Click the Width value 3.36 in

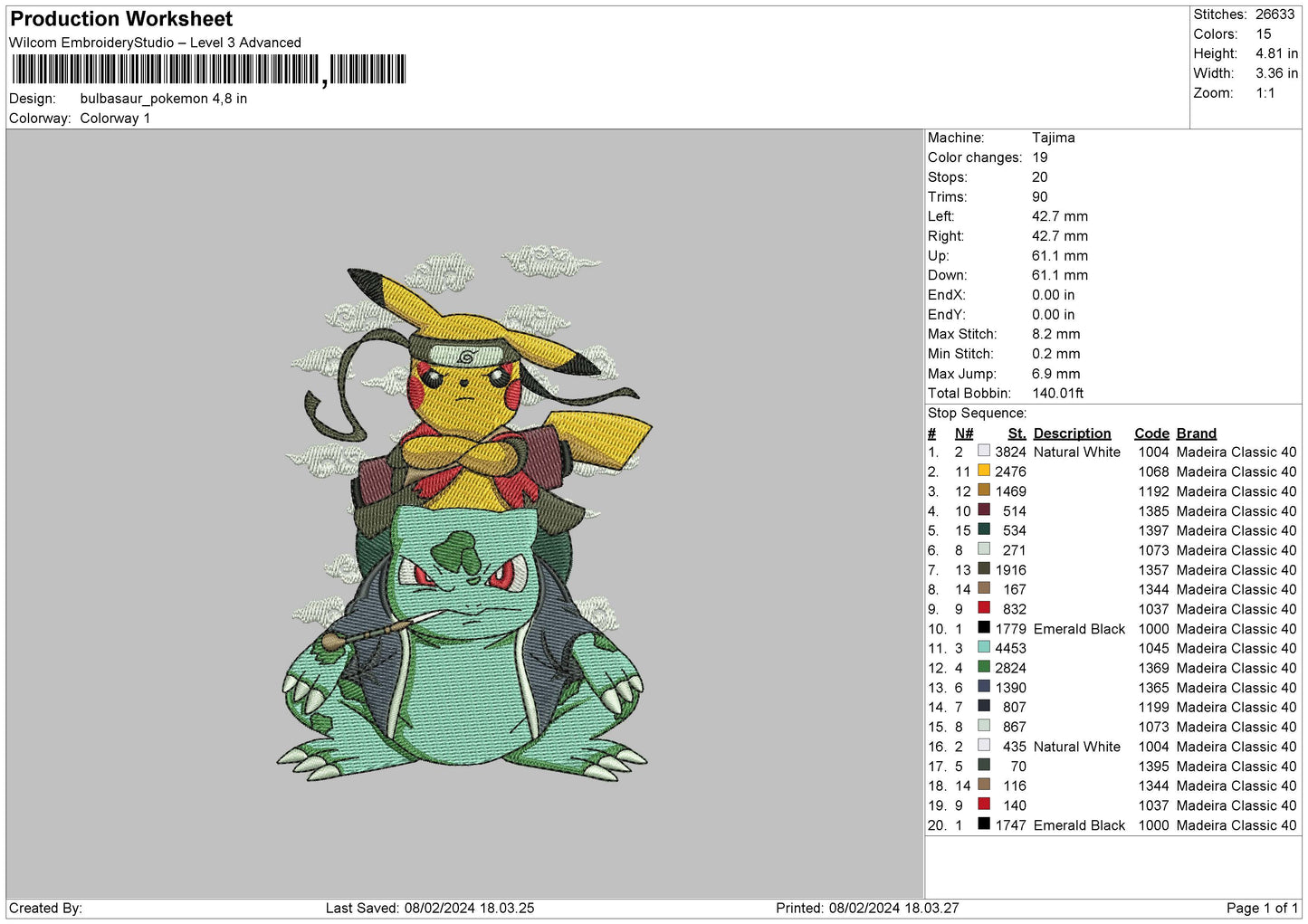click(x=1276, y=73)
